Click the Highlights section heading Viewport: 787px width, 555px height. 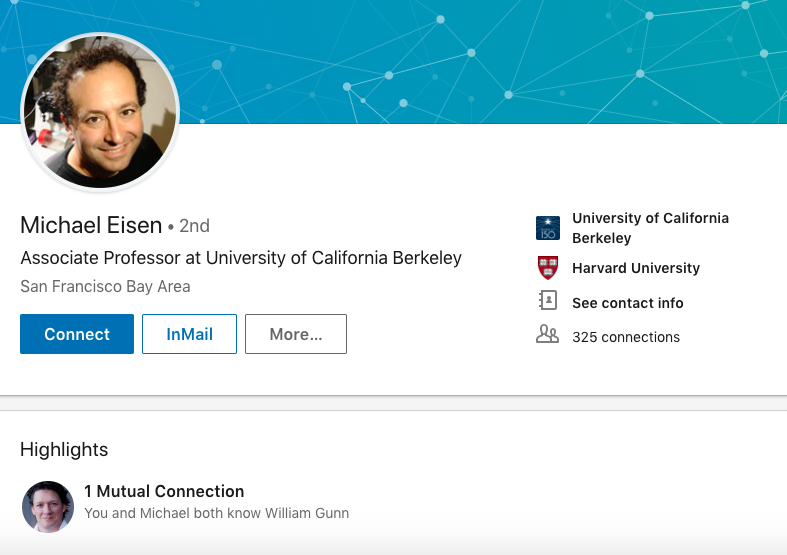point(64,450)
